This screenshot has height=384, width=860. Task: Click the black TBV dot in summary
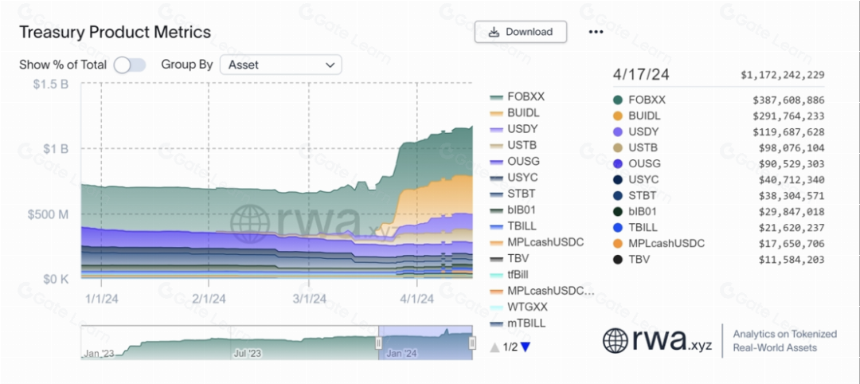pos(618,259)
